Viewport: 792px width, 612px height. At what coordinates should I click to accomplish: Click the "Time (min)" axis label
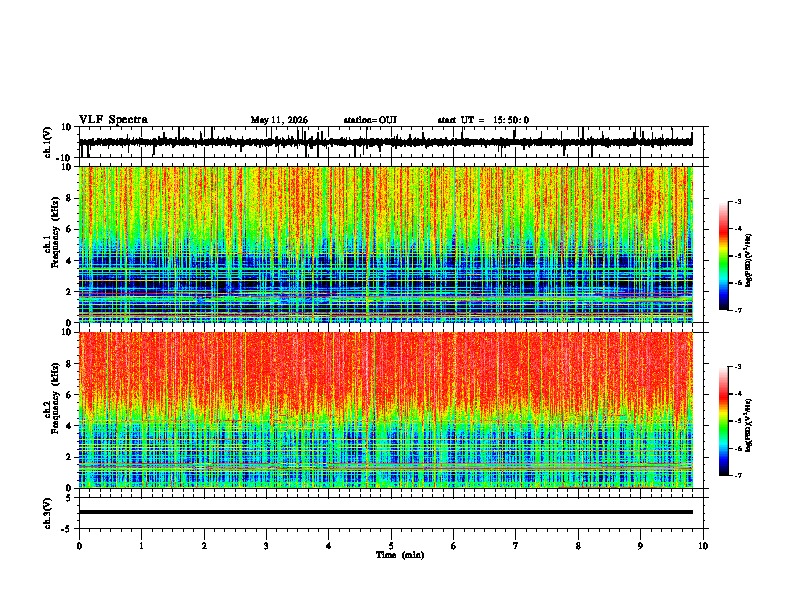(x=400, y=555)
